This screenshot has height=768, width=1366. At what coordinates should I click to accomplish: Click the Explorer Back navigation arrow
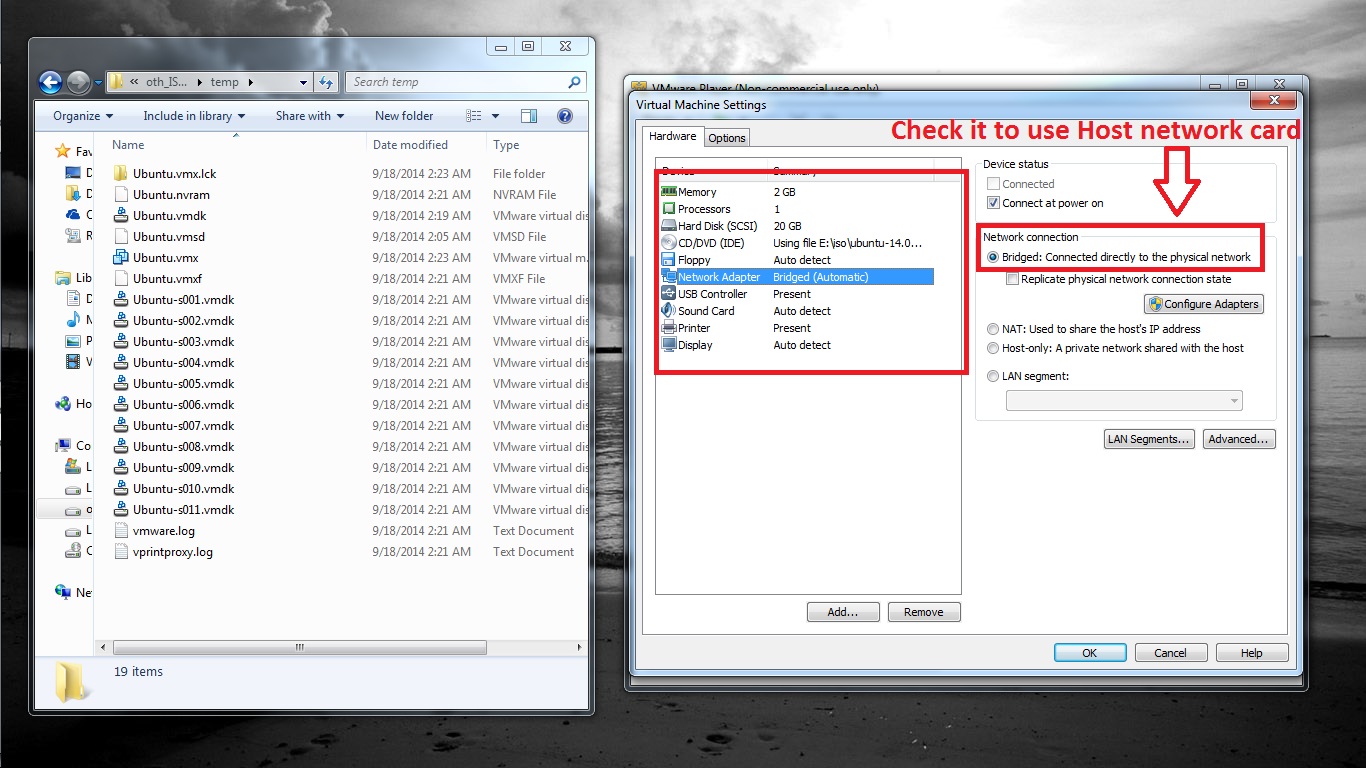pyautogui.click(x=51, y=82)
